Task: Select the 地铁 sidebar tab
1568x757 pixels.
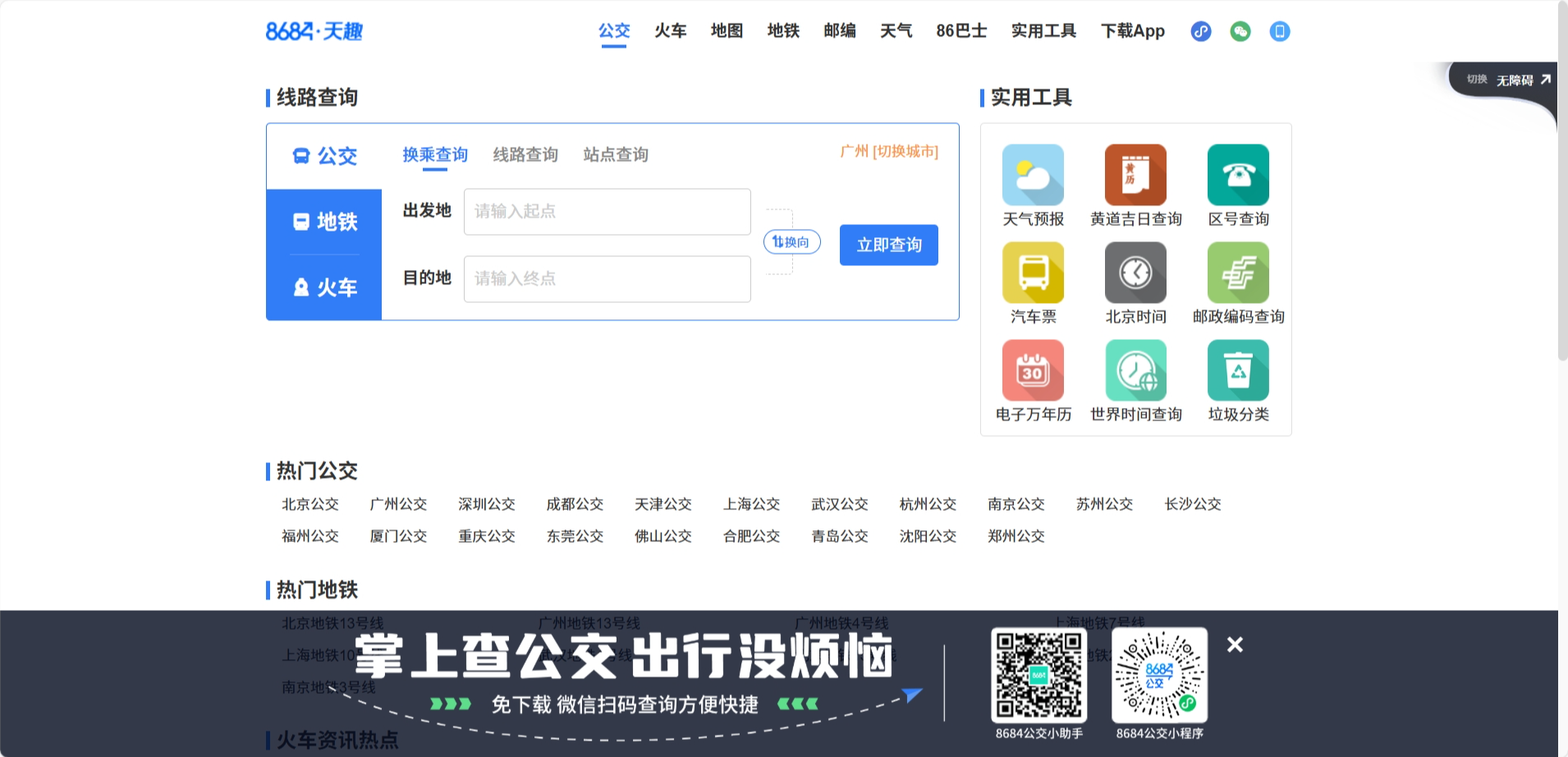Action: click(323, 221)
